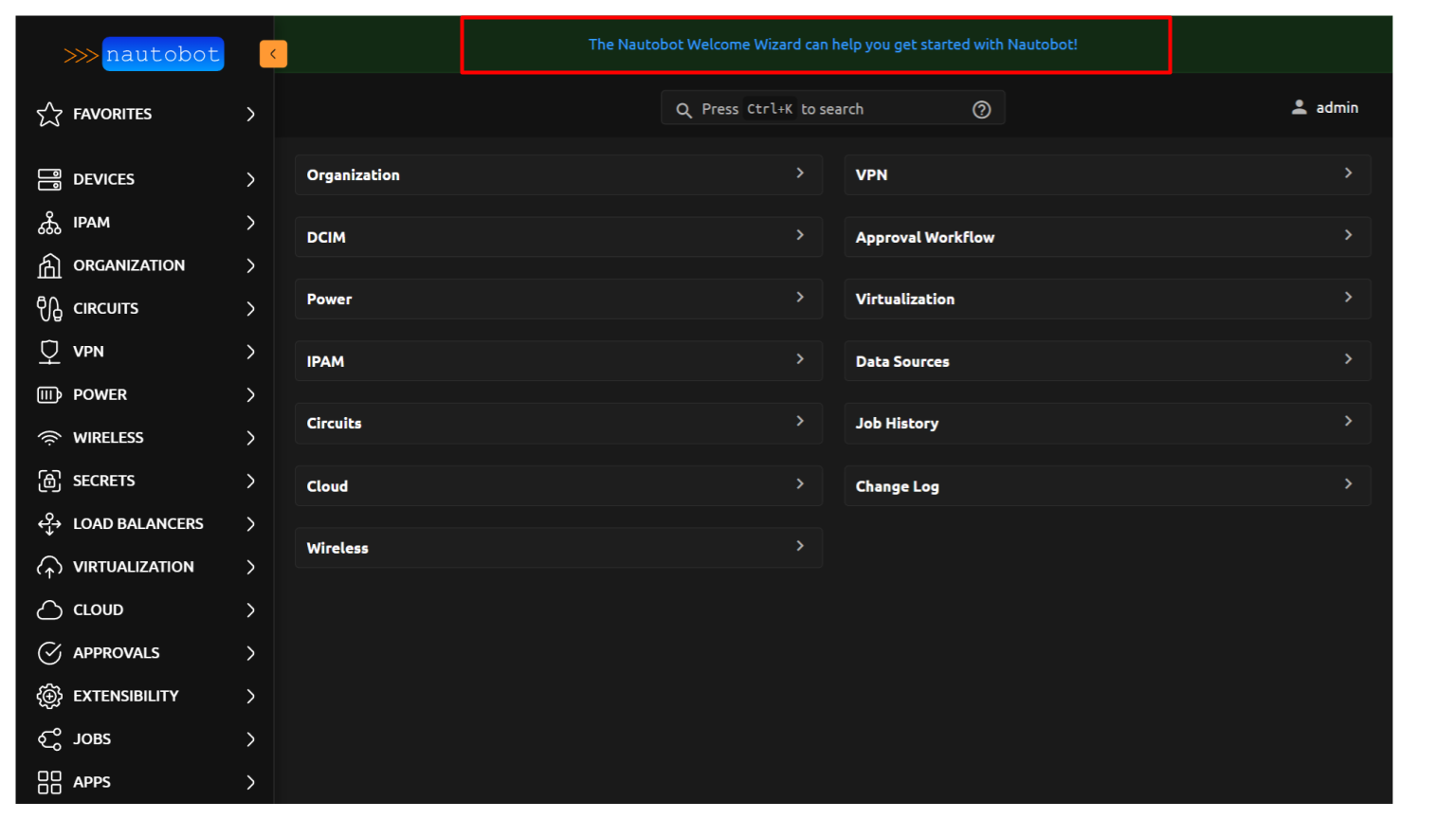This screenshot has width=1456, height=819.
Task: Click the Favorites star icon
Action: coord(49,114)
